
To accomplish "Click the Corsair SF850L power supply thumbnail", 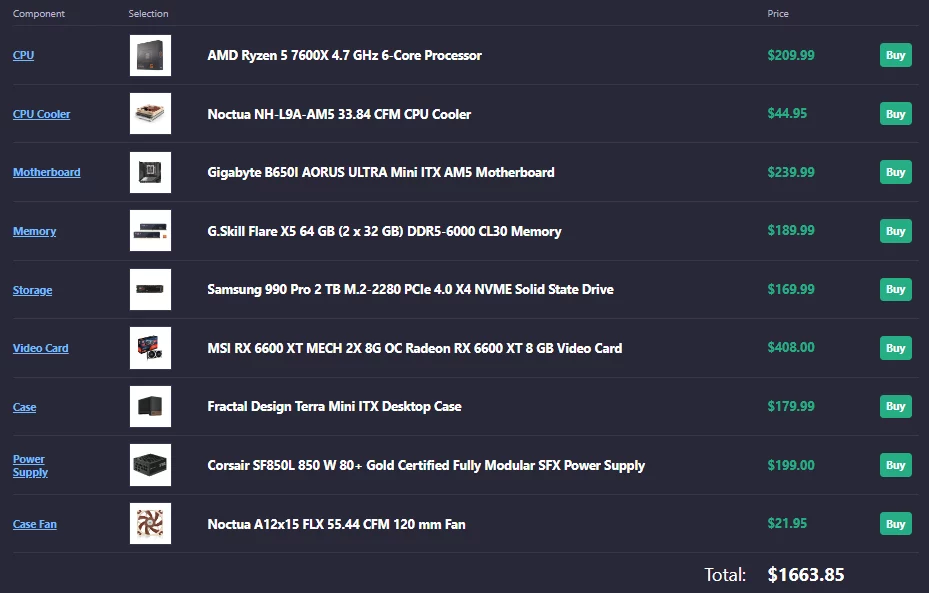I will point(150,464).
